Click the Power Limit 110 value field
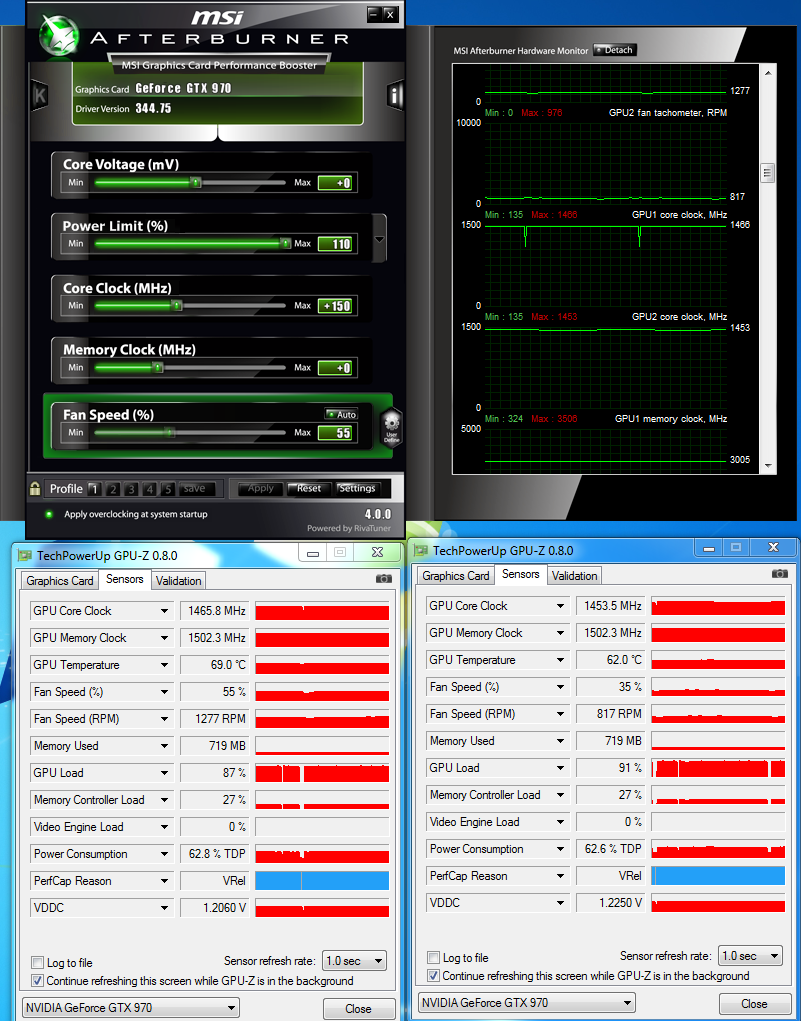Viewport: 801px width, 1021px height. 335,244
